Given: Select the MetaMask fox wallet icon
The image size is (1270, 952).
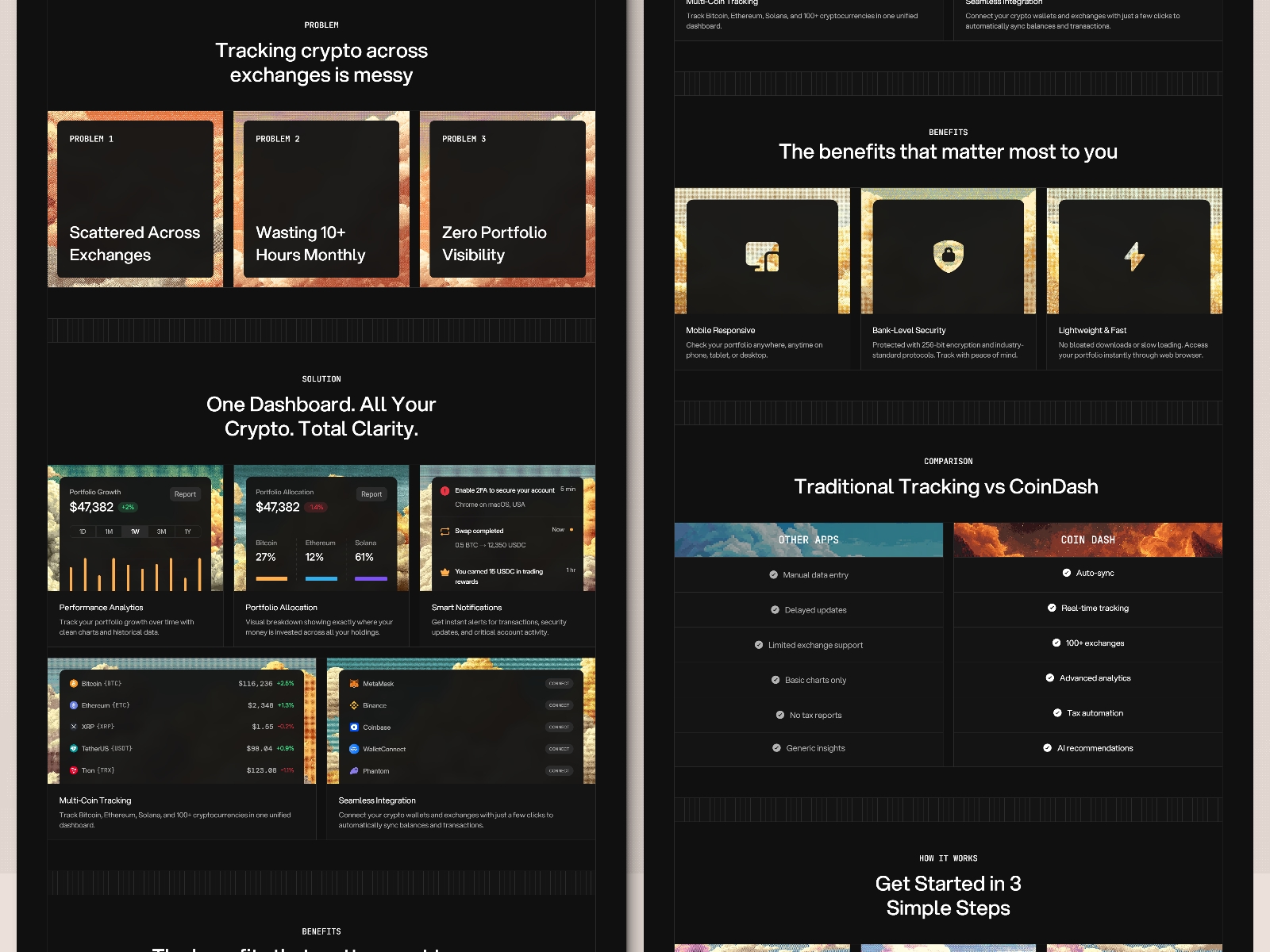Looking at the screenshot, I should click(355, 683).
